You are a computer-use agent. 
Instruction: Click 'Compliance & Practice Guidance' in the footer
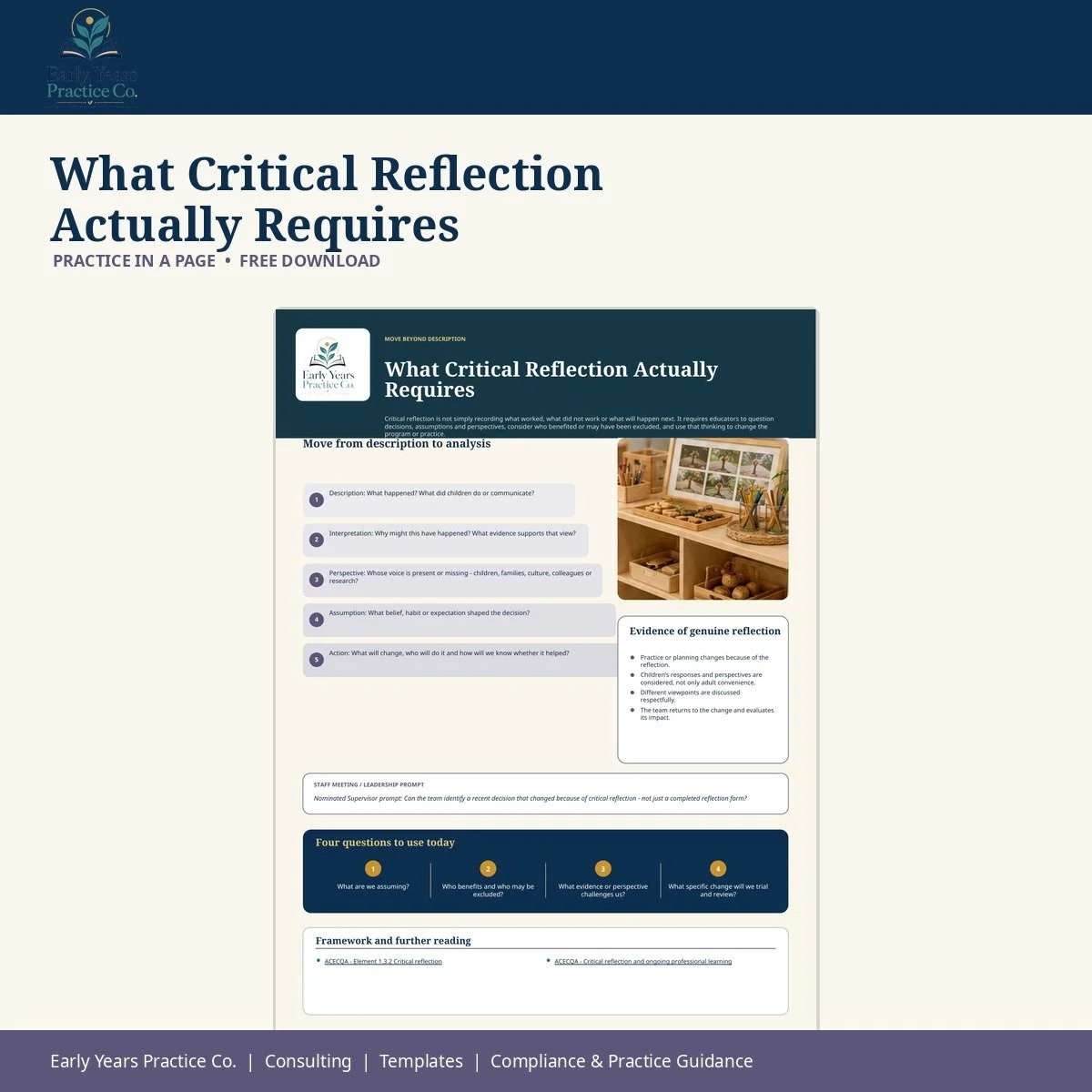click(x=622, y=1061)
